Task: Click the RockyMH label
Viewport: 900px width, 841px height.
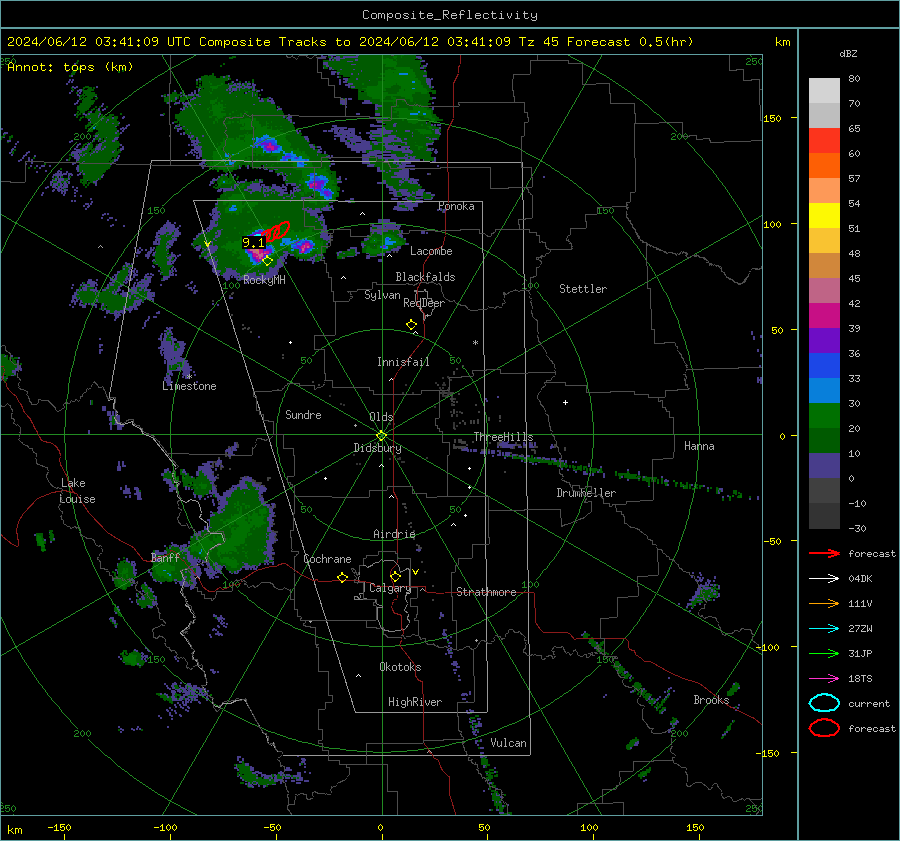Action: tap(264, 280)
